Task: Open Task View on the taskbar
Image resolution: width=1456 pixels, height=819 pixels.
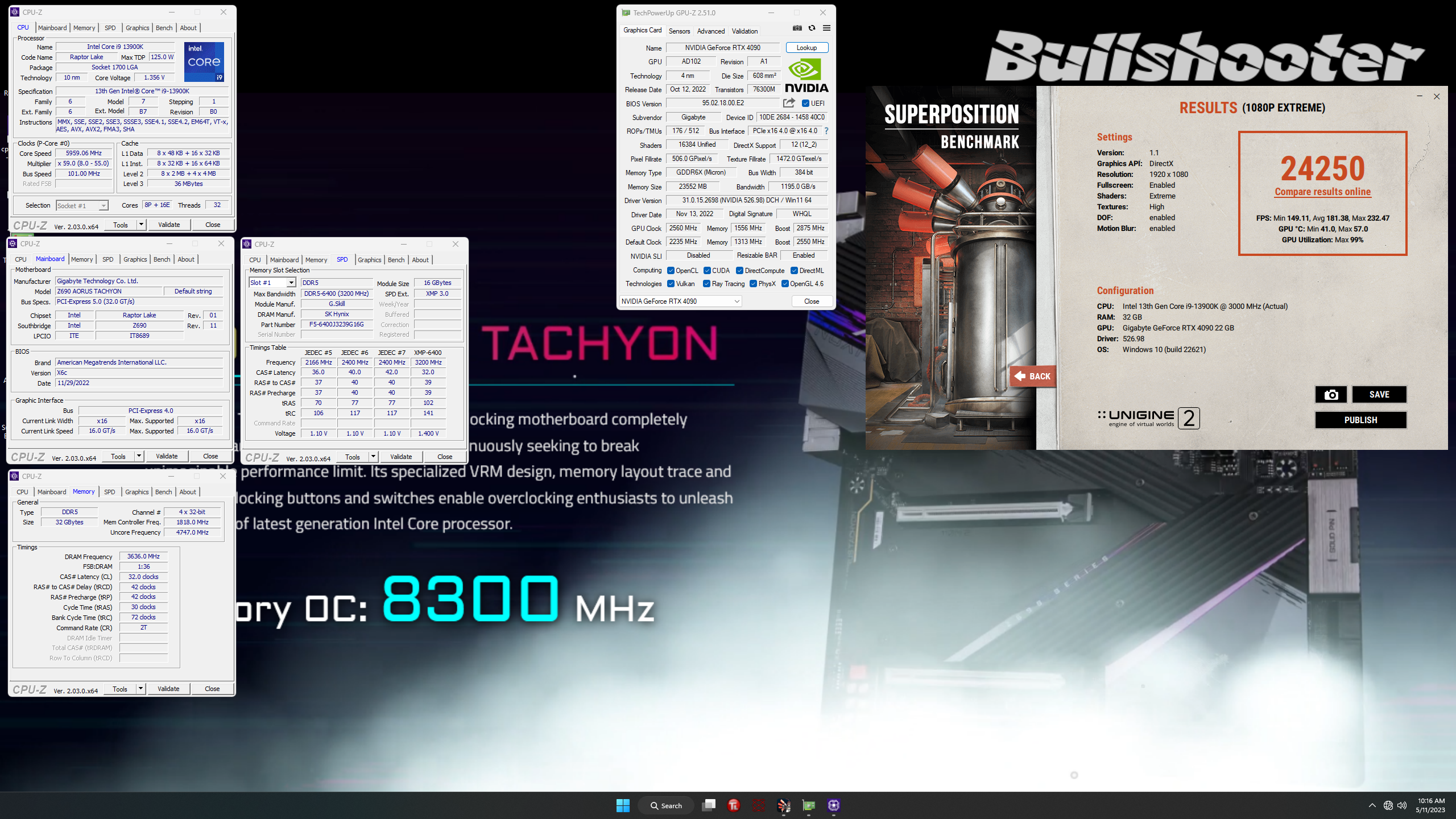Action: (709, 805)
